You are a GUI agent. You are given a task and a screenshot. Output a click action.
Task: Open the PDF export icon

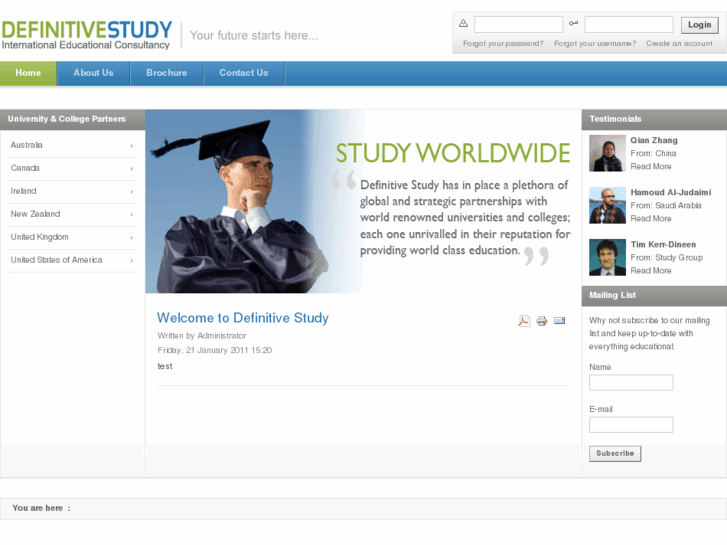point(524,321)
